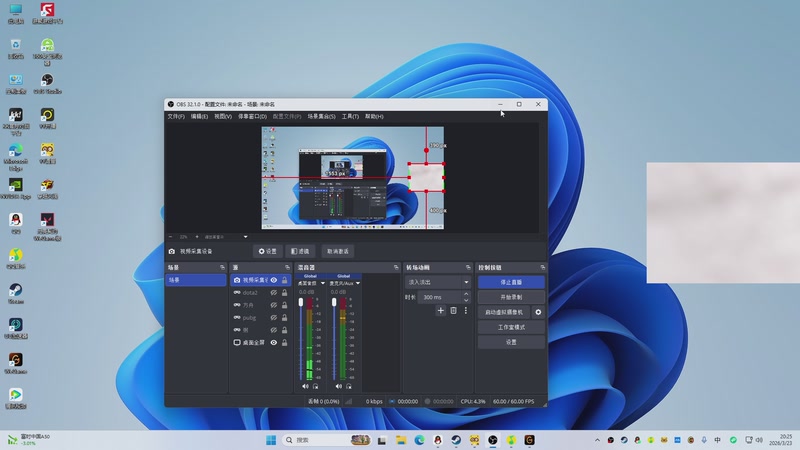Mute the desktop audio speaker icon
The height and width of the screenshot is (450, 800).
(304, 386)
